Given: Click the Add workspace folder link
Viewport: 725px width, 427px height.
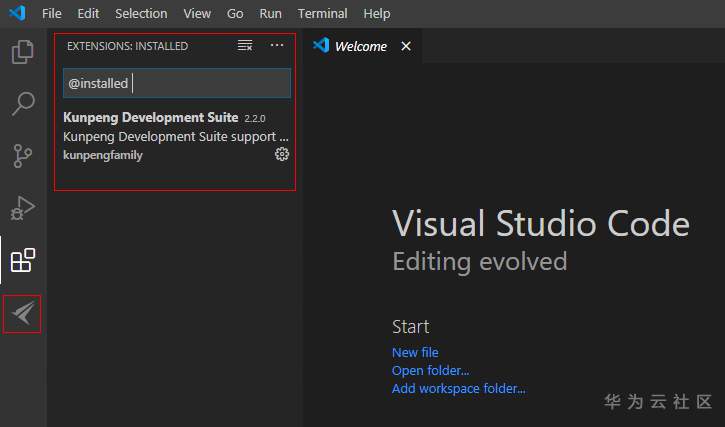Looking at the screenshot, I should (458, 388).
